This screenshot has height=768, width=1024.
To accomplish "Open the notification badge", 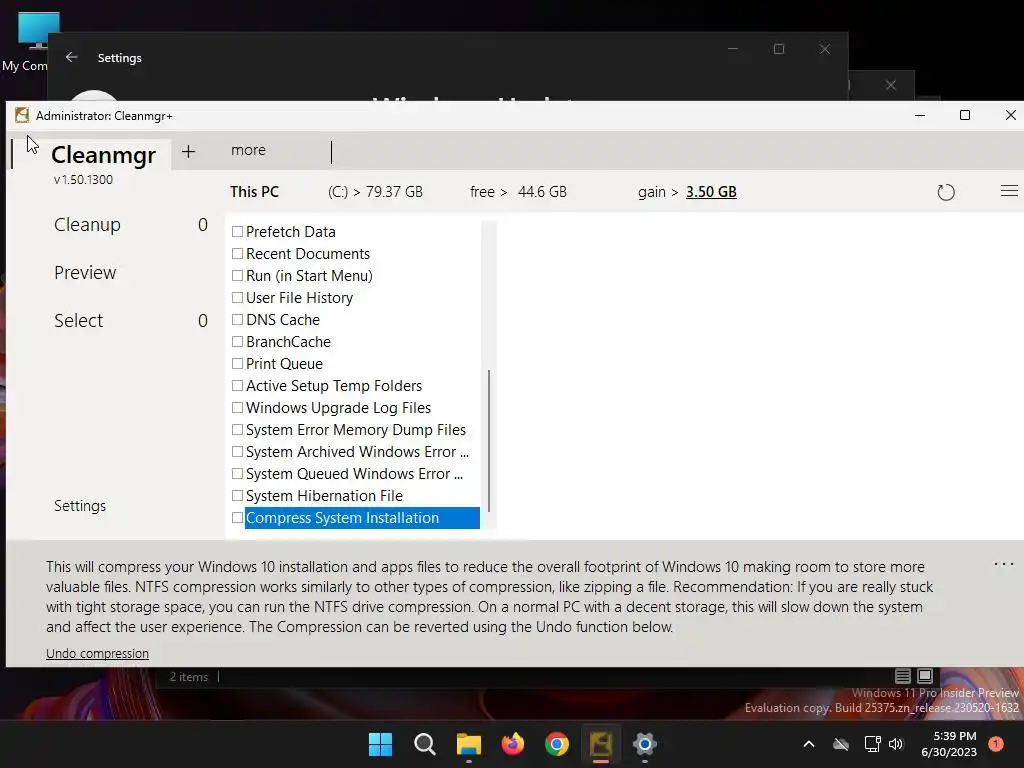I will tap(996, 744).
